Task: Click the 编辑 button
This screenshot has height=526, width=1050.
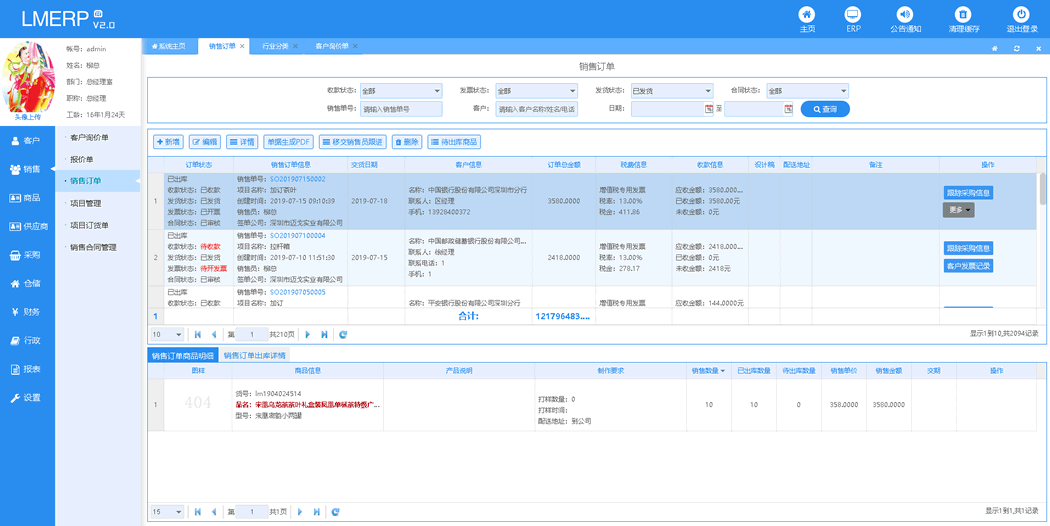Action: 205,141
